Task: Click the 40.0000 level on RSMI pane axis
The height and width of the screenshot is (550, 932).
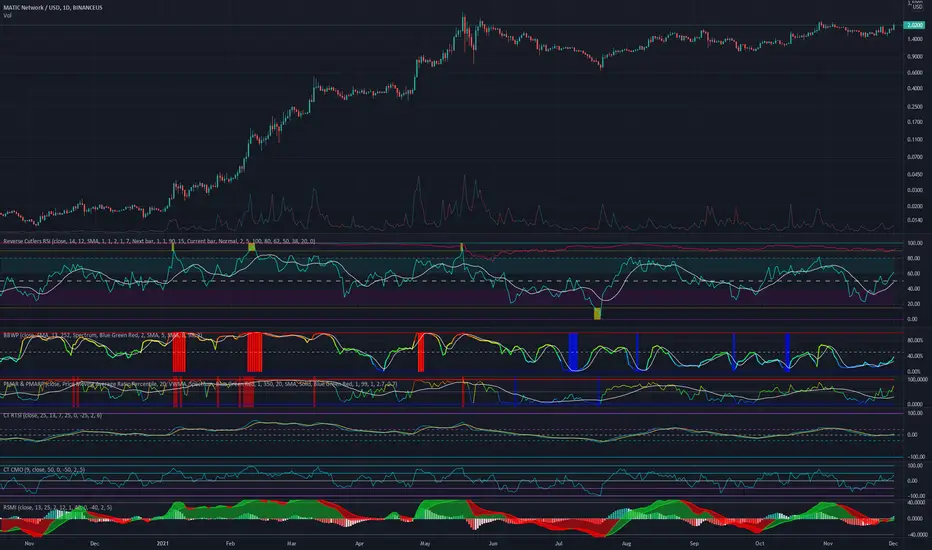Action: click(916, 502)
